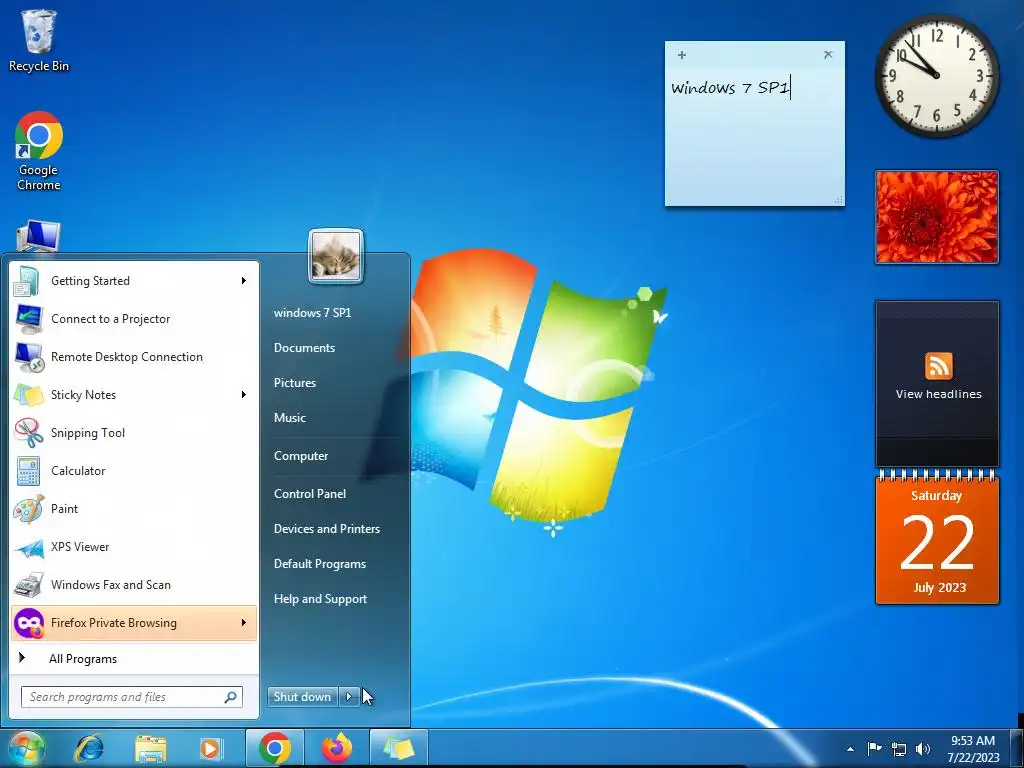
Task: Open Pictures from Start menu
Action: [295, 383]
